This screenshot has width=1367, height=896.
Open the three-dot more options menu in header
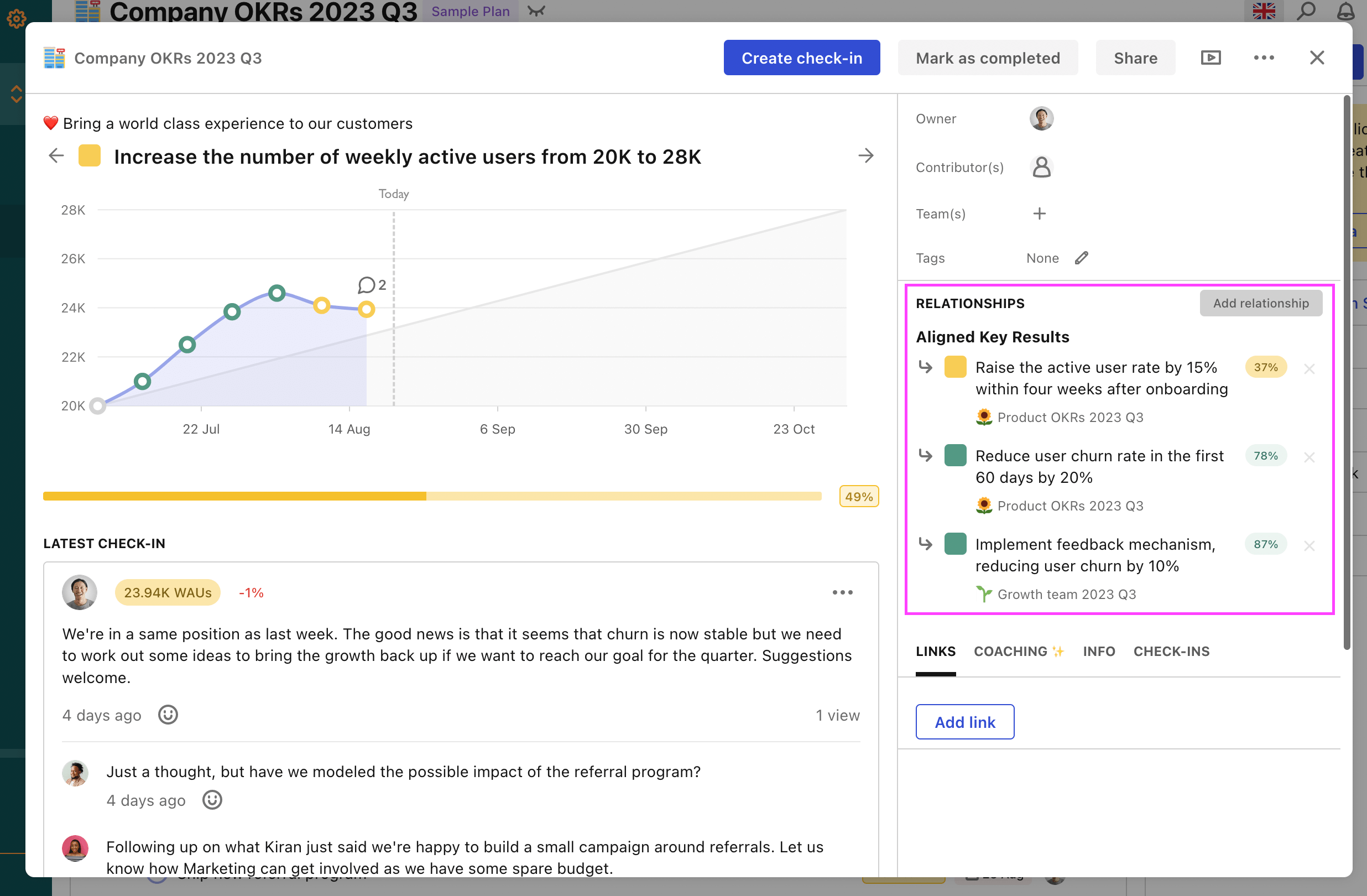click(1264, 58)
